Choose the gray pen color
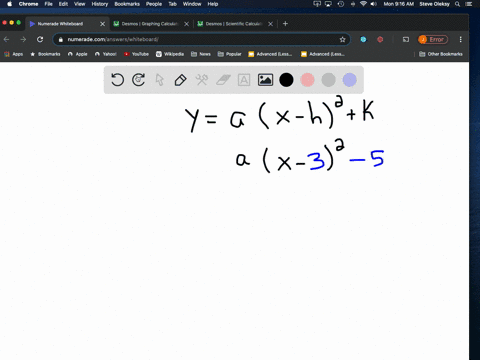Viewport: 480px width, 360px height. [x=328, y=80]
